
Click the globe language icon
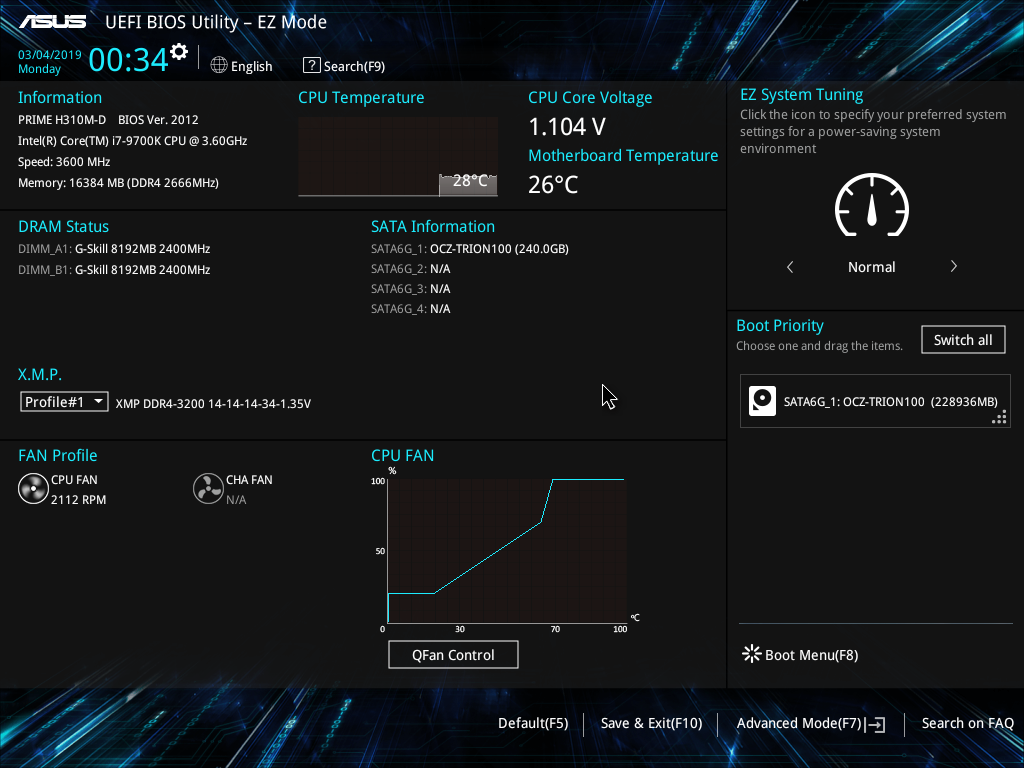[219, 65]
